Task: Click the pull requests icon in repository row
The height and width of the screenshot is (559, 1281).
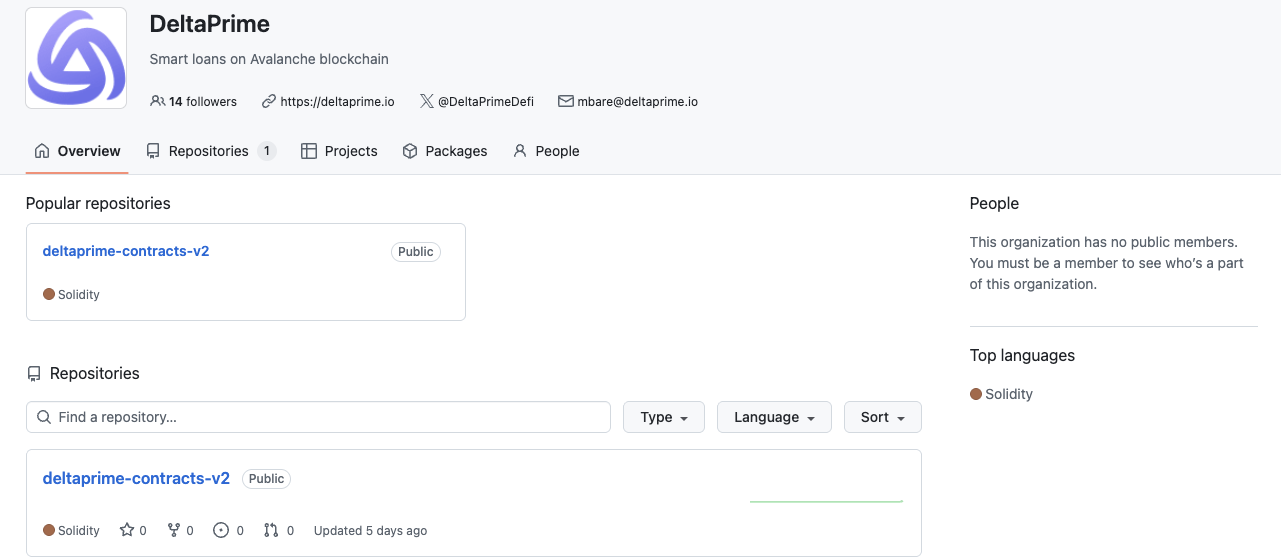Action: pyautogui.click(x=271, y=530)
